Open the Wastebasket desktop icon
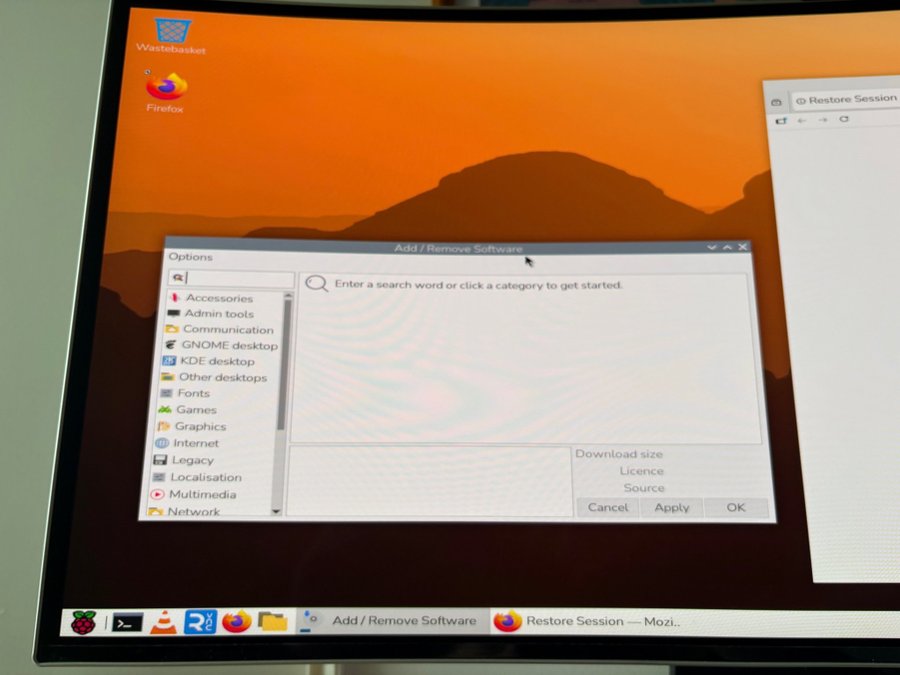This screenshot has height=675, width=900. (172, 34)
